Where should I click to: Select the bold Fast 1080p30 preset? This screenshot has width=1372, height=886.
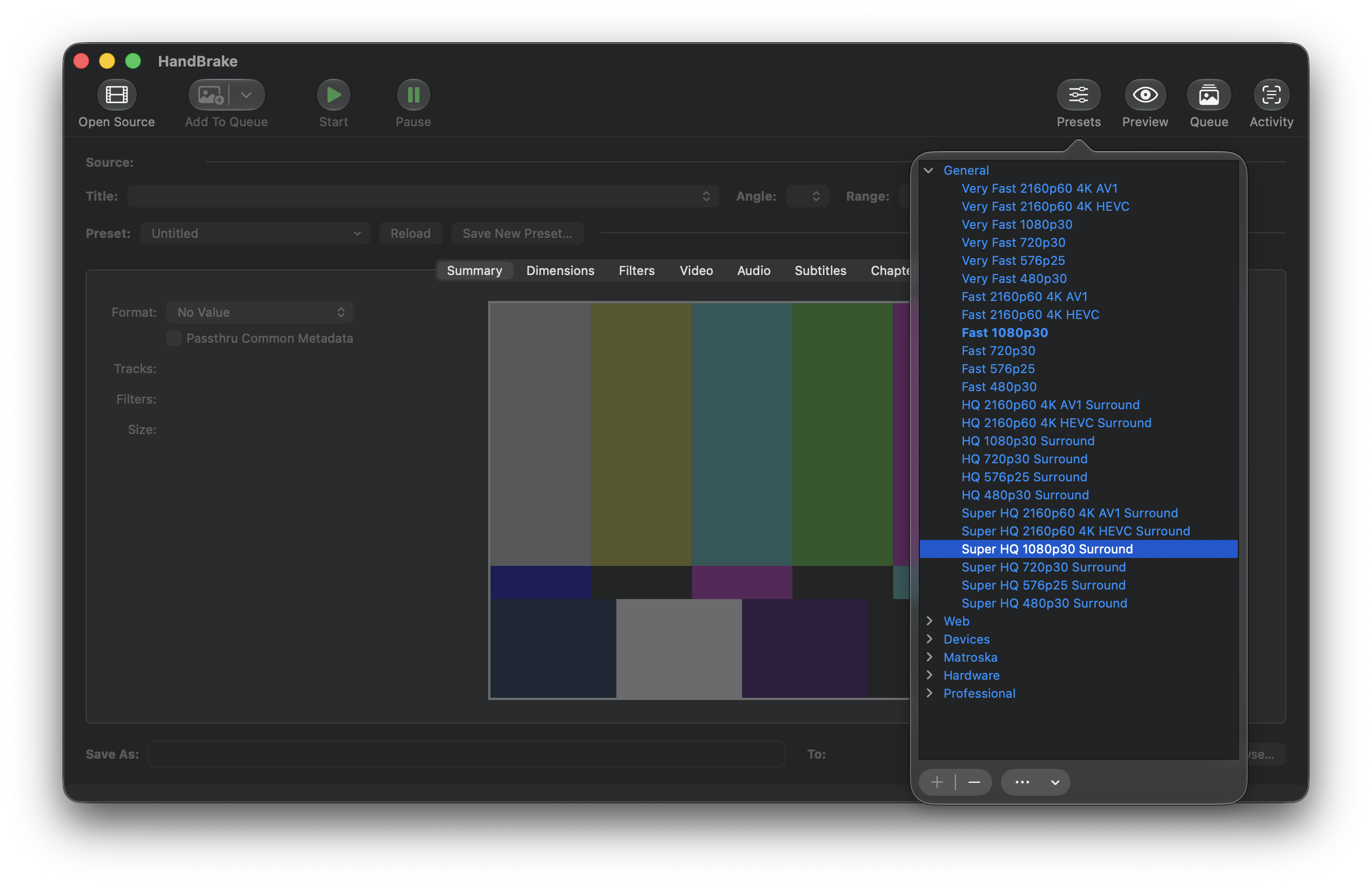tap(1078, 333)
